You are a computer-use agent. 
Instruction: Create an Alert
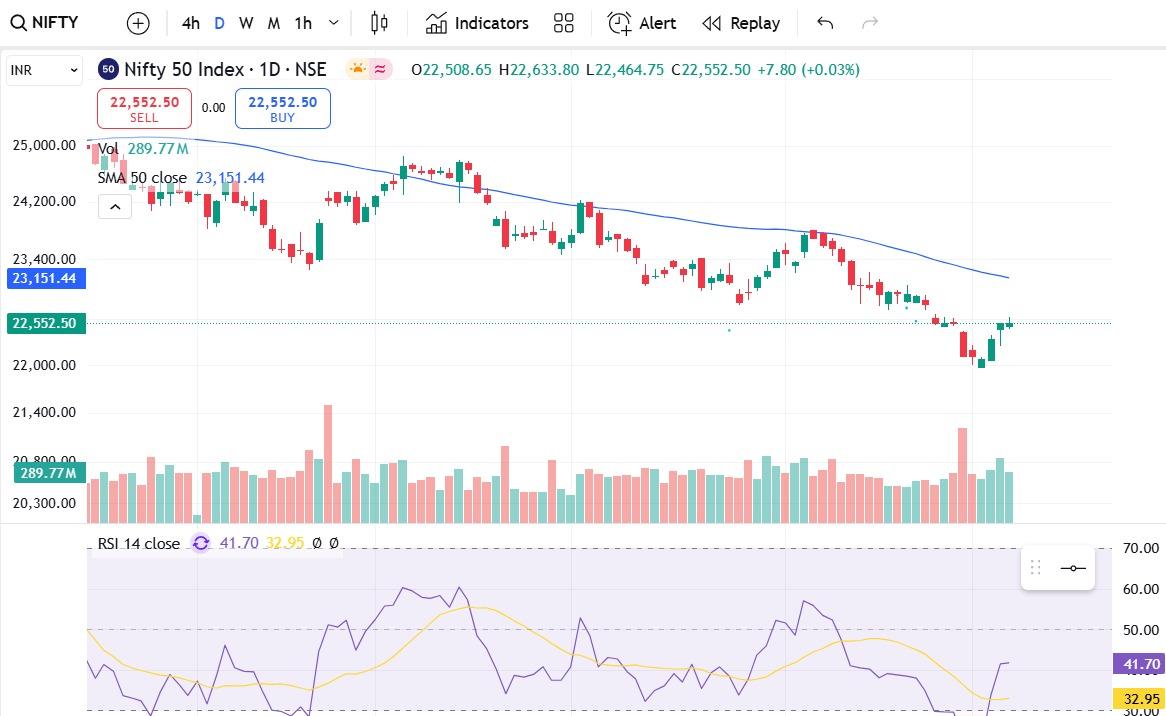[x=642, y=23]
